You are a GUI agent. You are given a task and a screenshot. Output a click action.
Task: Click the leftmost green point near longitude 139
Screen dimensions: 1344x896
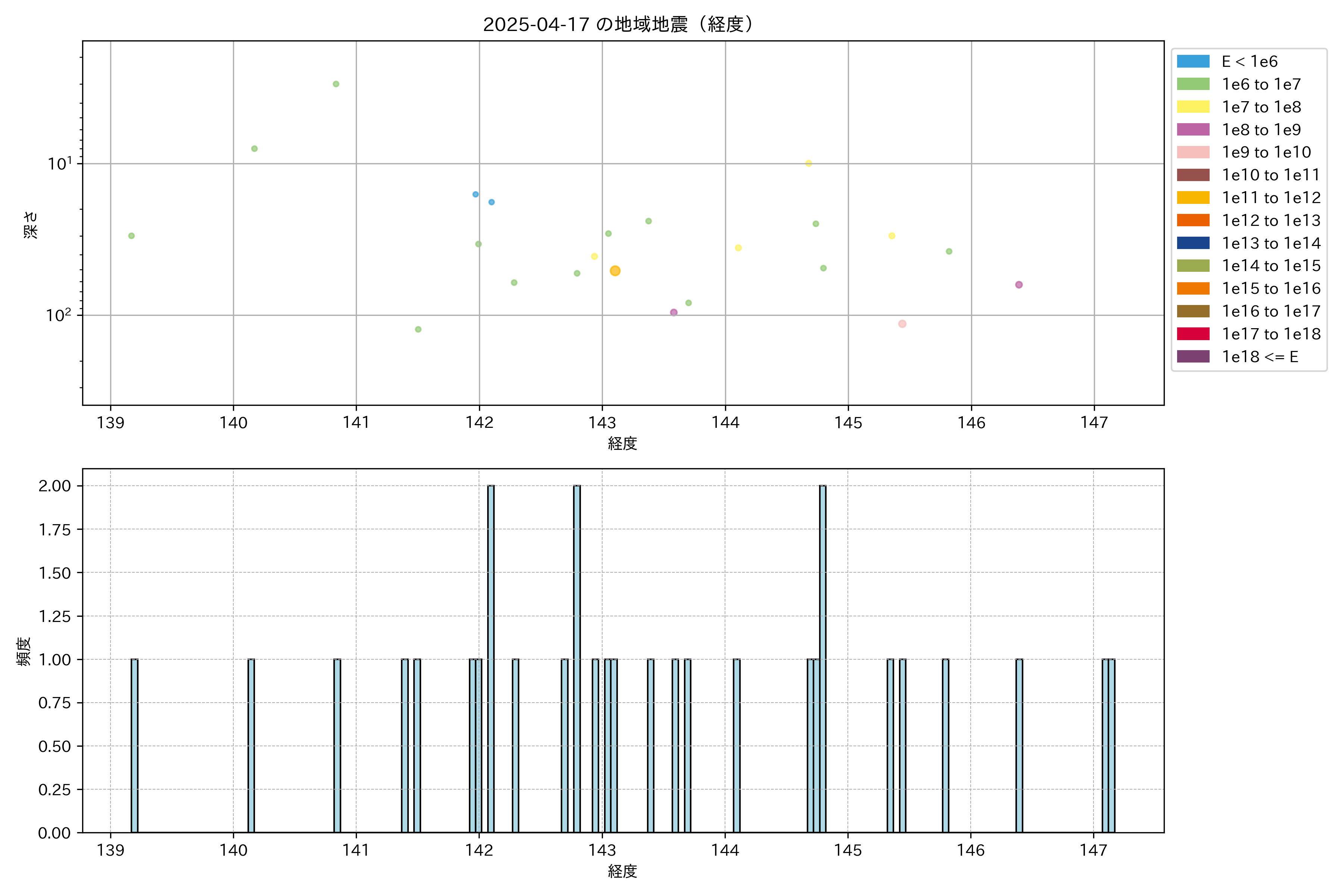point(131,236)
